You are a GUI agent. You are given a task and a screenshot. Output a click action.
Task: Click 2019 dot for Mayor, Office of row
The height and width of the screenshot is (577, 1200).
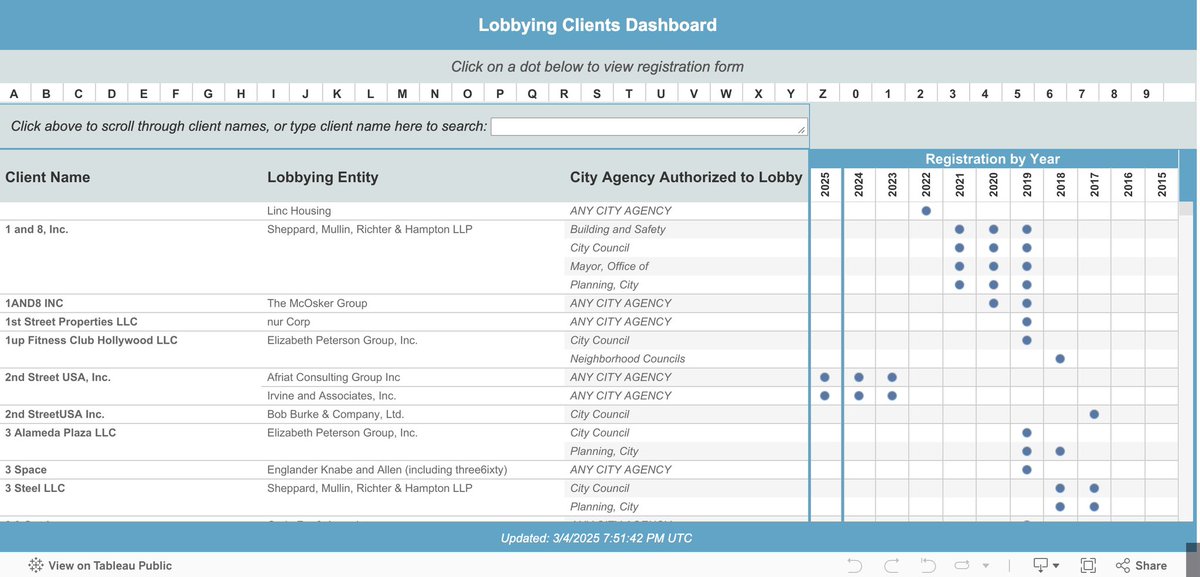[1027, 266]
